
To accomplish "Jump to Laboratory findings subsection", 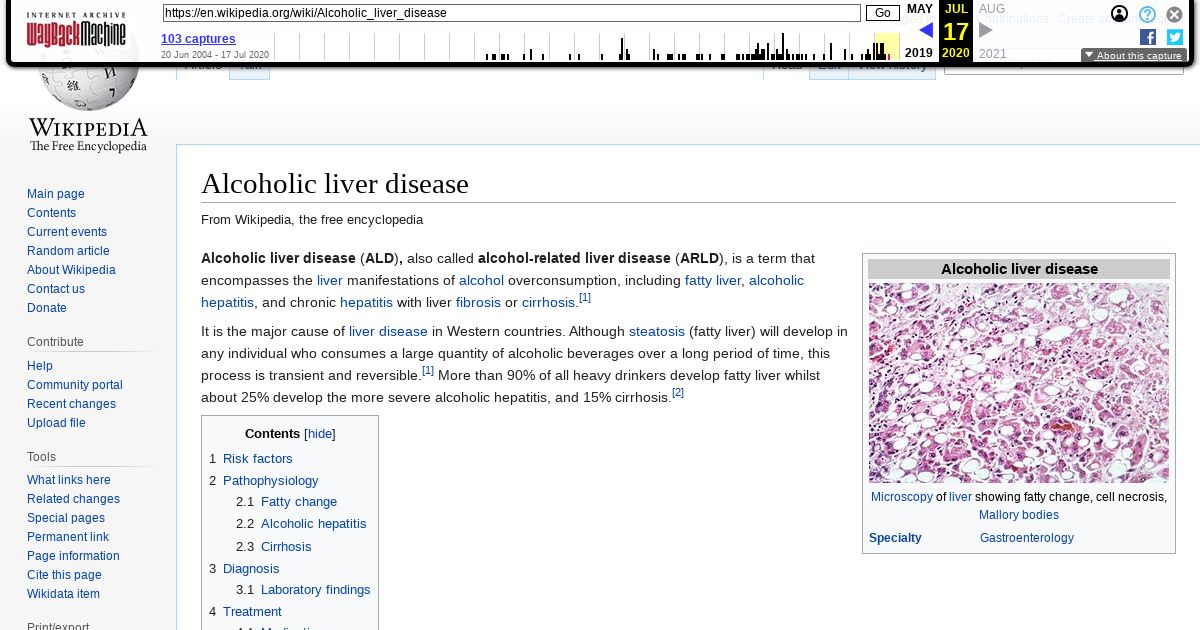I will [x=315, y=590].
